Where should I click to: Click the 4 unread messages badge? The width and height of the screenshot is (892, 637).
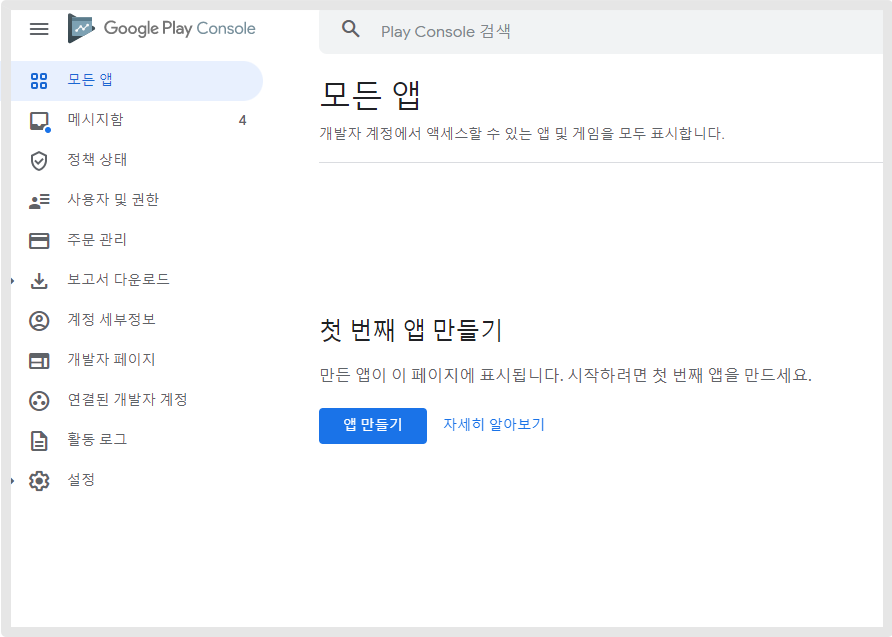pos(242,120)
